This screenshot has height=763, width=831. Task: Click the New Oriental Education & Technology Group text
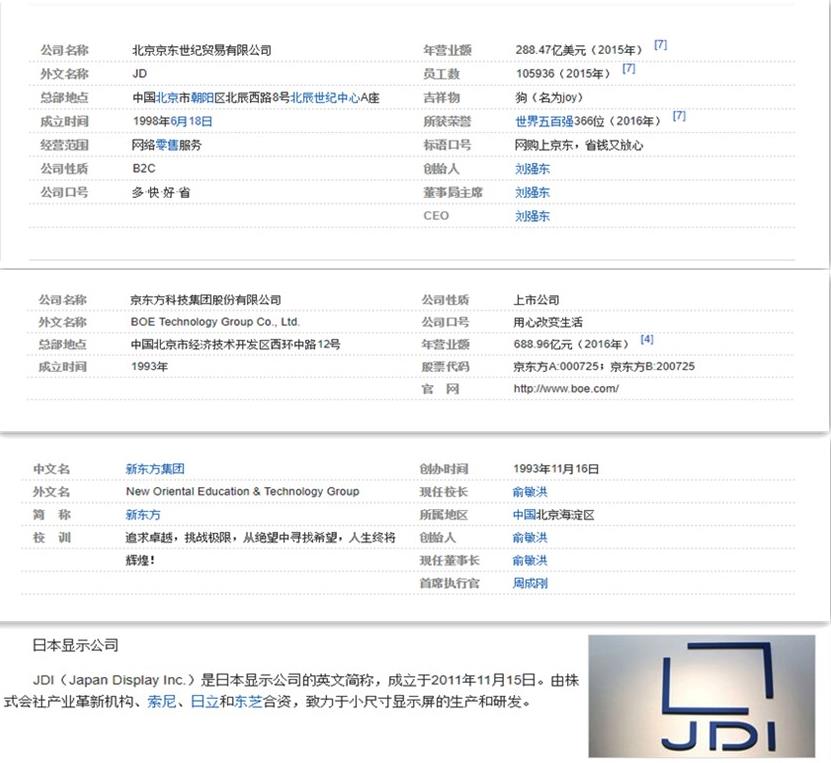(242, 492)
